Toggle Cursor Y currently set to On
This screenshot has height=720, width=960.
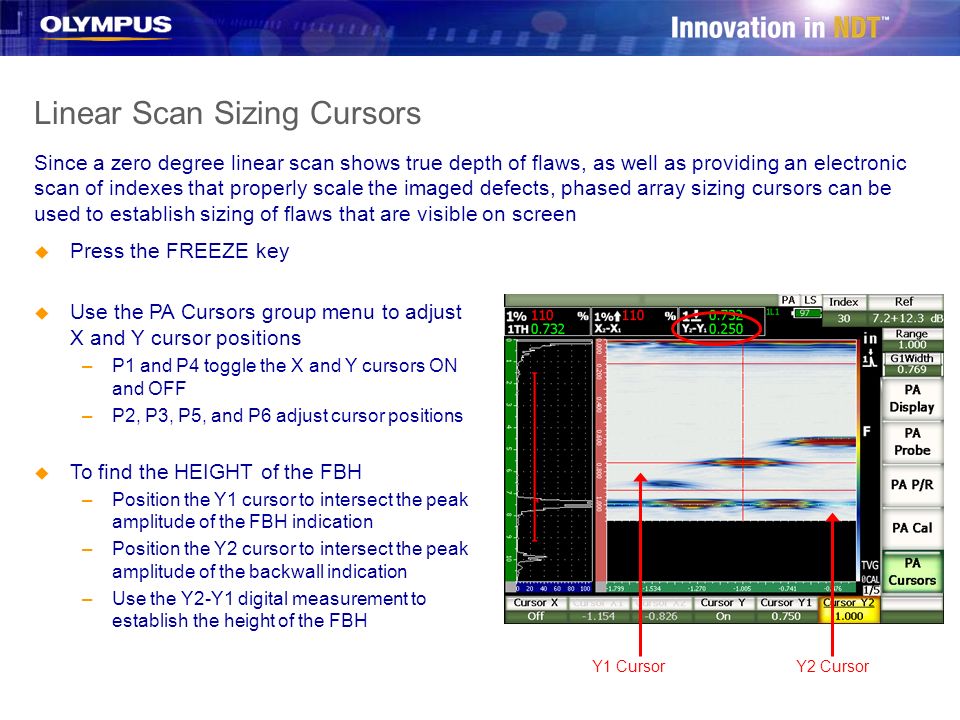723,610
